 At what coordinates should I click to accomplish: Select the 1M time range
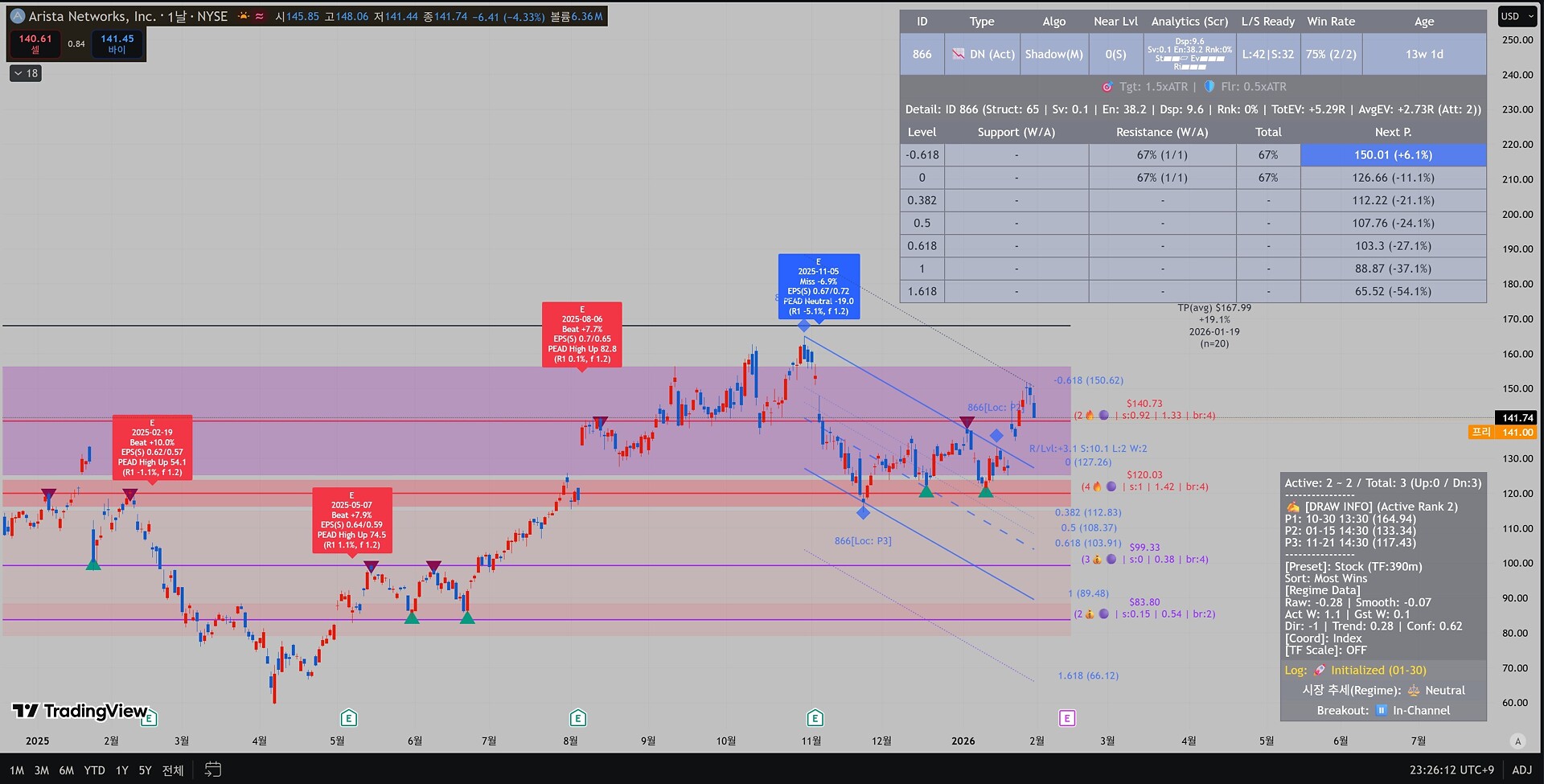tap(17, 770)
